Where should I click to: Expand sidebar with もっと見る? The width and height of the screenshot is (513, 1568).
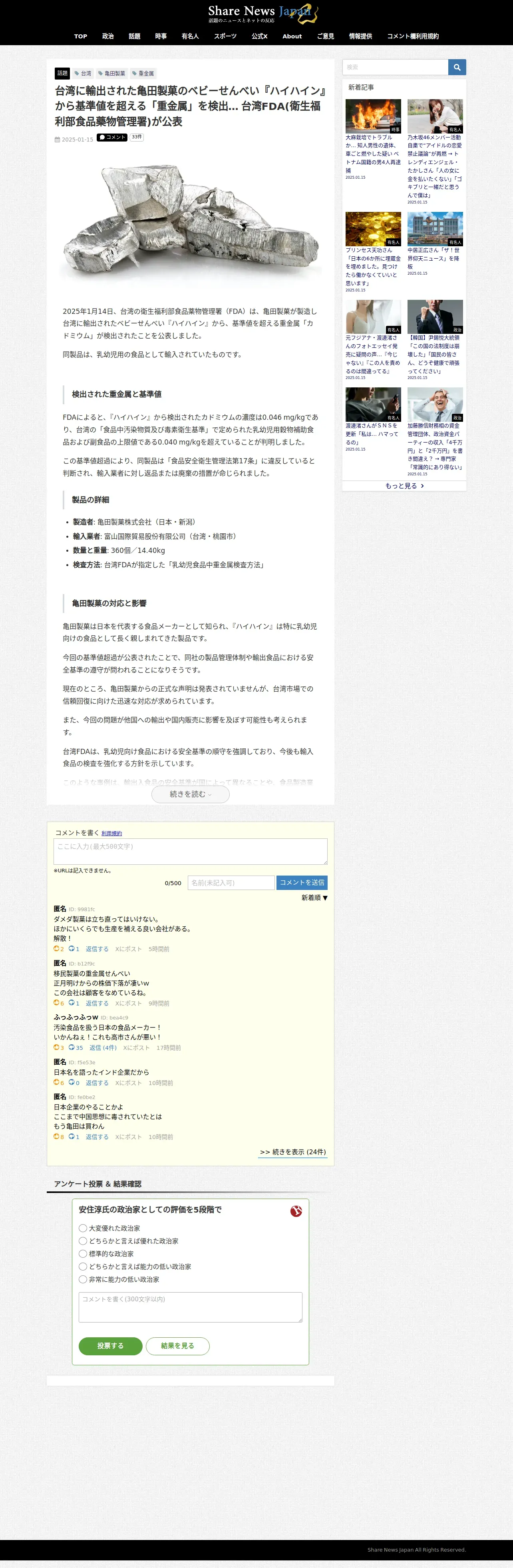(x=404, y=486)
